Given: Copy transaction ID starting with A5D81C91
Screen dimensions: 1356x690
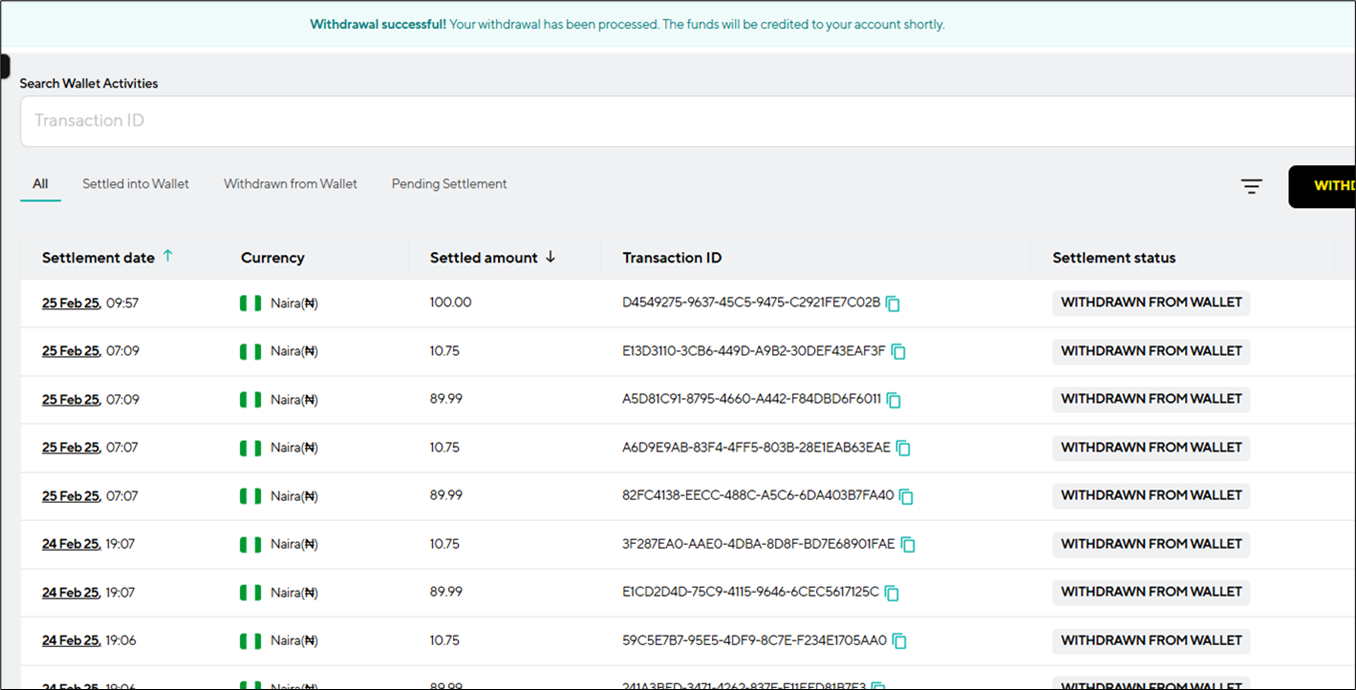Looking at the screenshot, I should (894, 400).
